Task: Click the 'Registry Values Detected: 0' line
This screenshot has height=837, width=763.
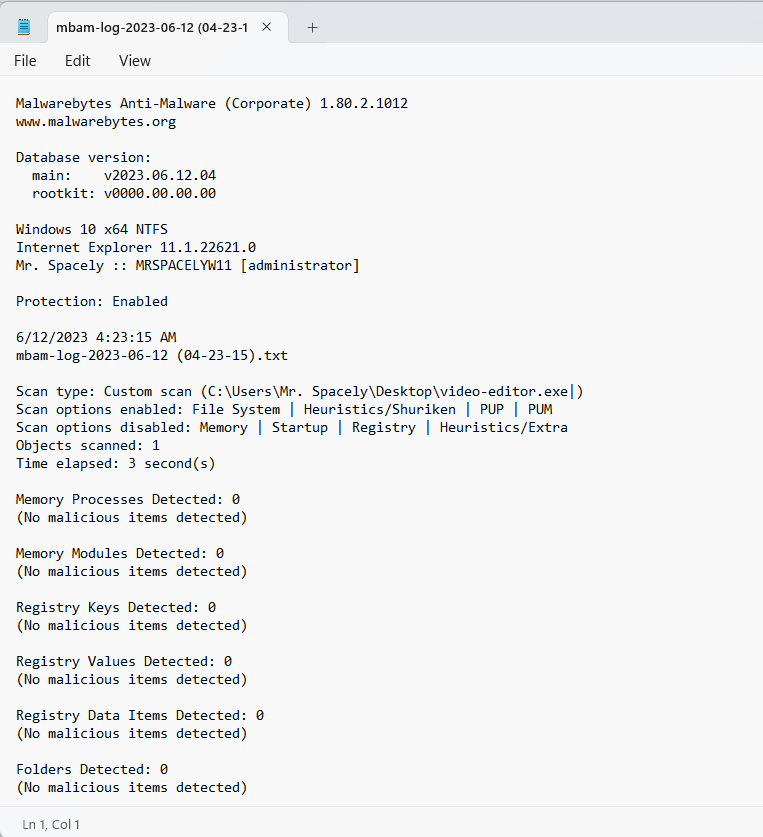Action: click(124, 661)
